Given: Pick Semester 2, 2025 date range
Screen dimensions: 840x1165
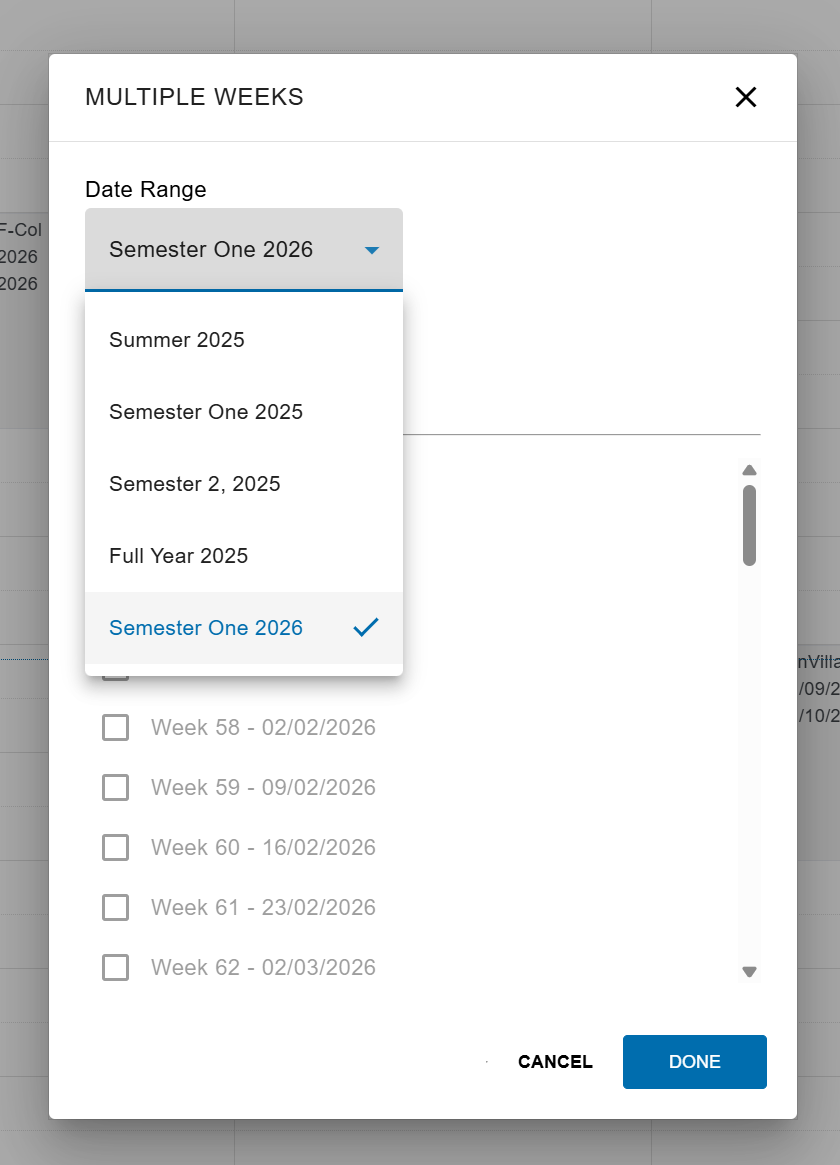Looking at the screenshot, I should click(244, 484).
